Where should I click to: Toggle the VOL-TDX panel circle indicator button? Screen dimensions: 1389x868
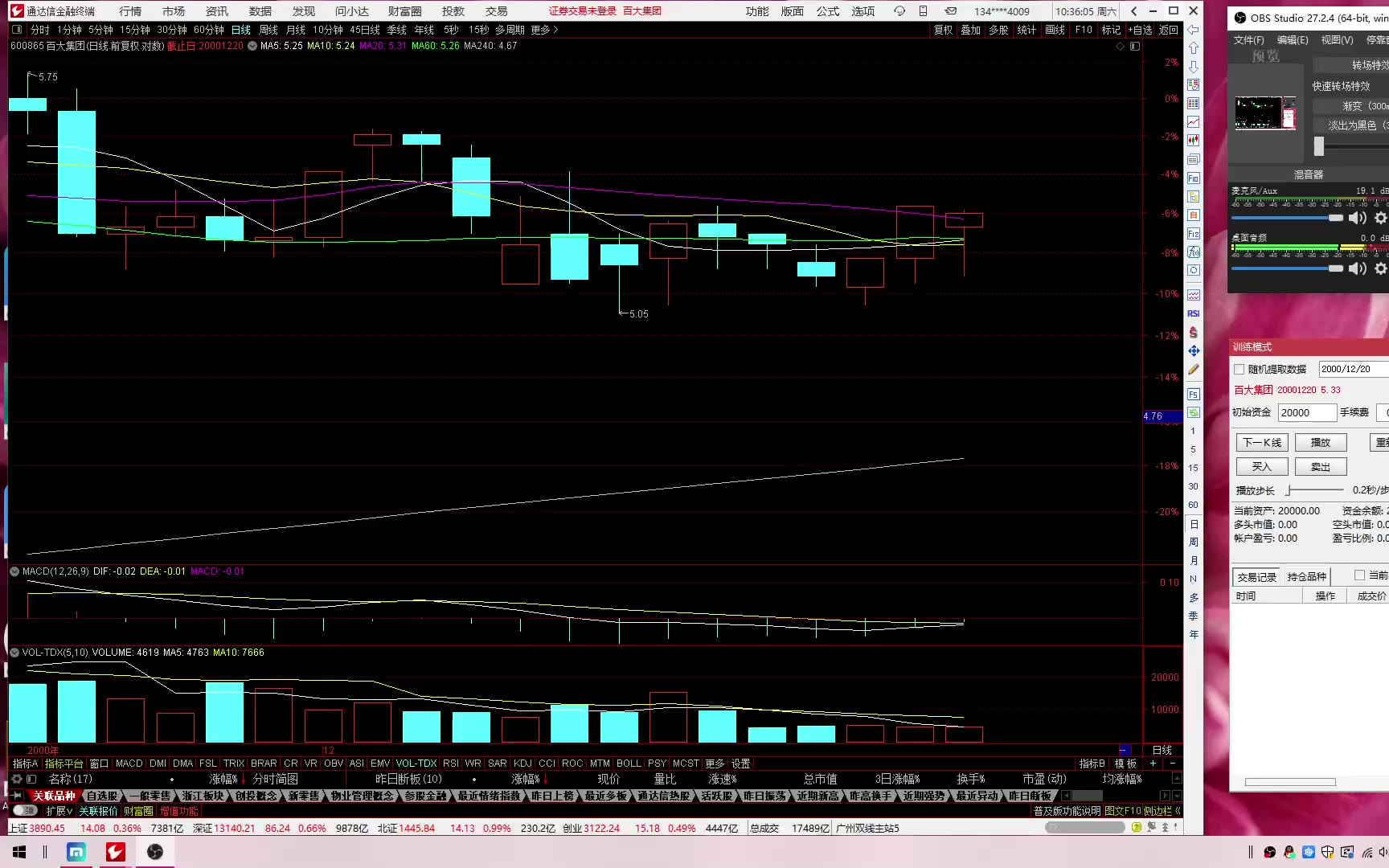[x=14, y=653]
